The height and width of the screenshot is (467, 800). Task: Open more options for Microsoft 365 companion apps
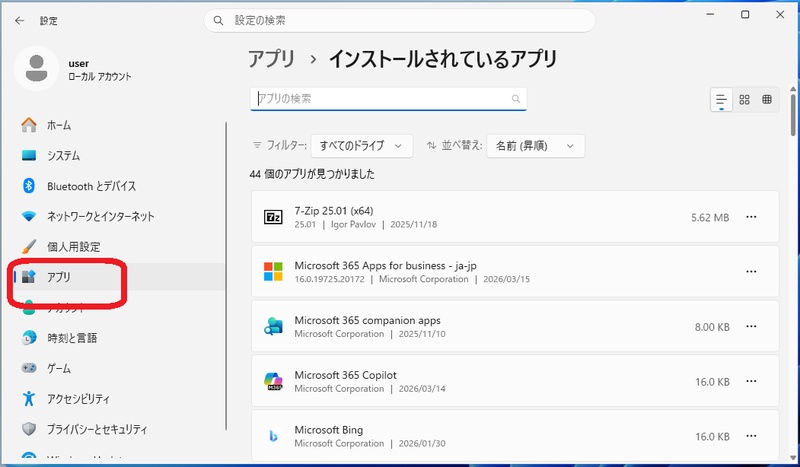point(751,326)
